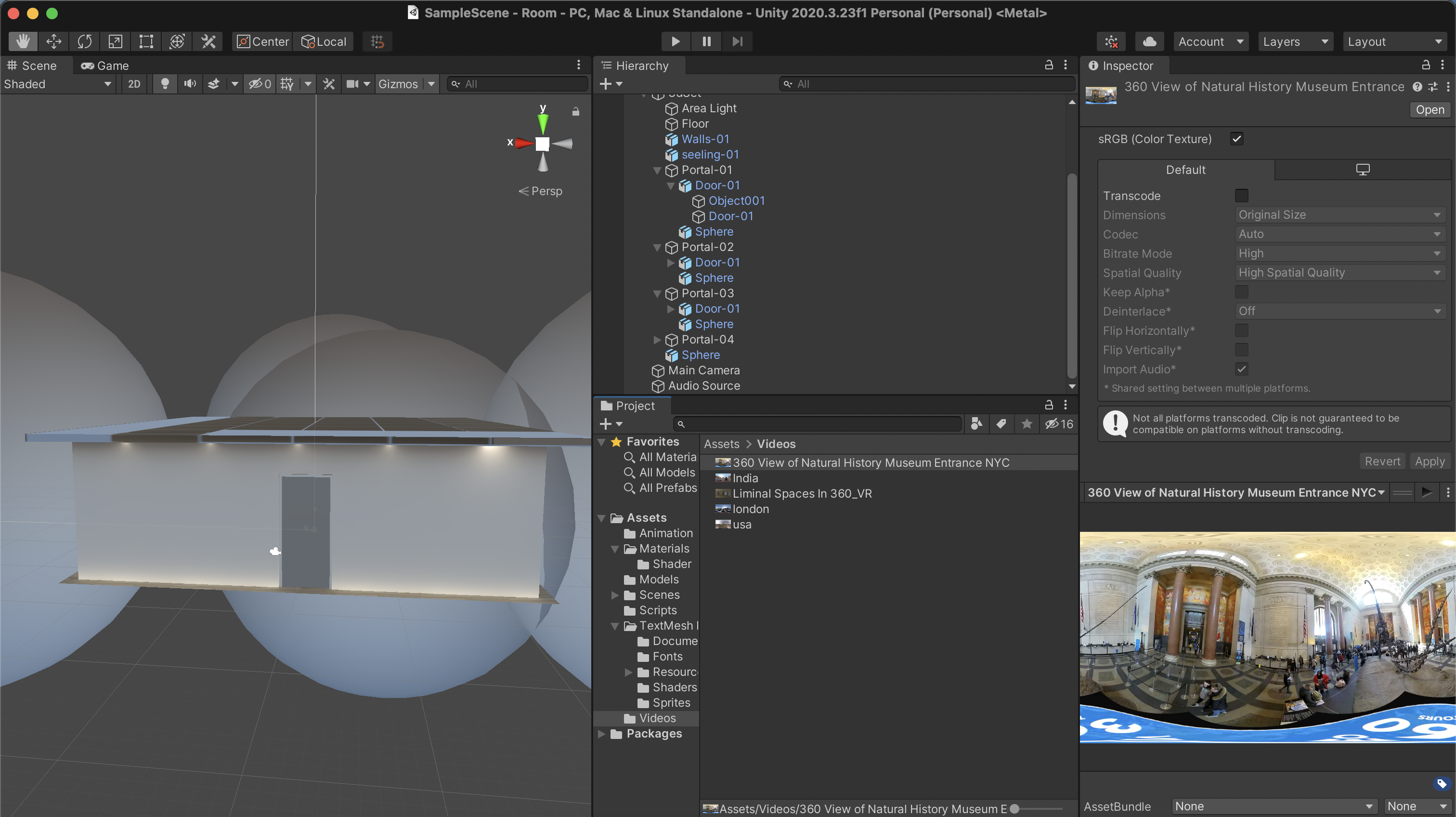Uncheck sRGB Color Texture checkbox
The width and height of the screenshot is (1456, 817).
tap(1237, 139)
